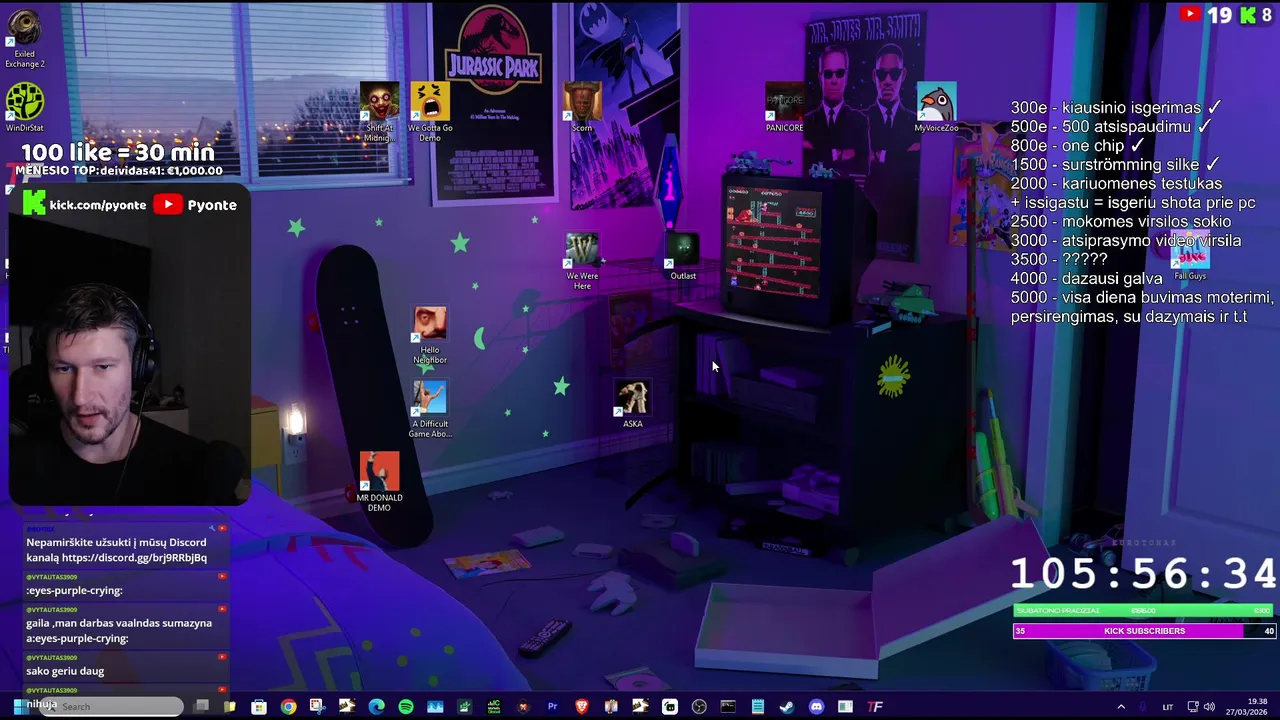
Task: Open File Explorer from the taskbar
Action: coord(229,707)
